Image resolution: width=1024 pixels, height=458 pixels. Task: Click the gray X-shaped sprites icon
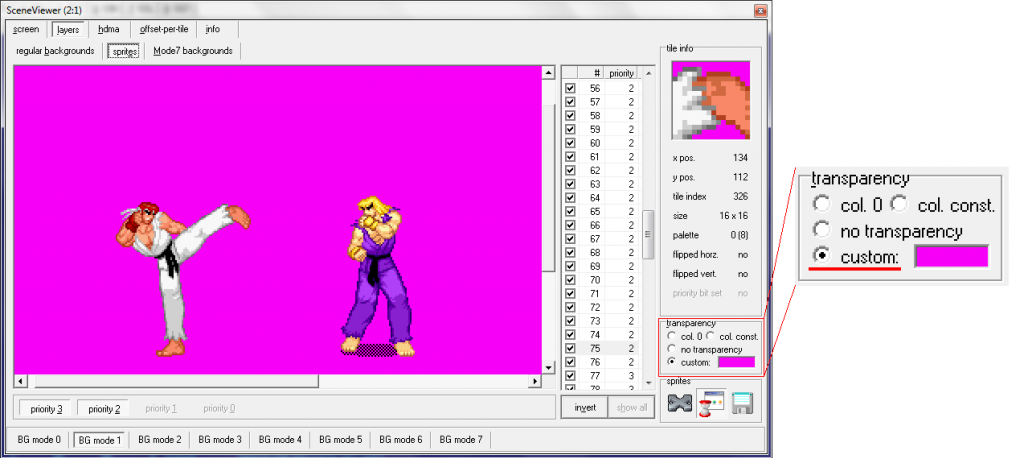click(x=680, y=404)
